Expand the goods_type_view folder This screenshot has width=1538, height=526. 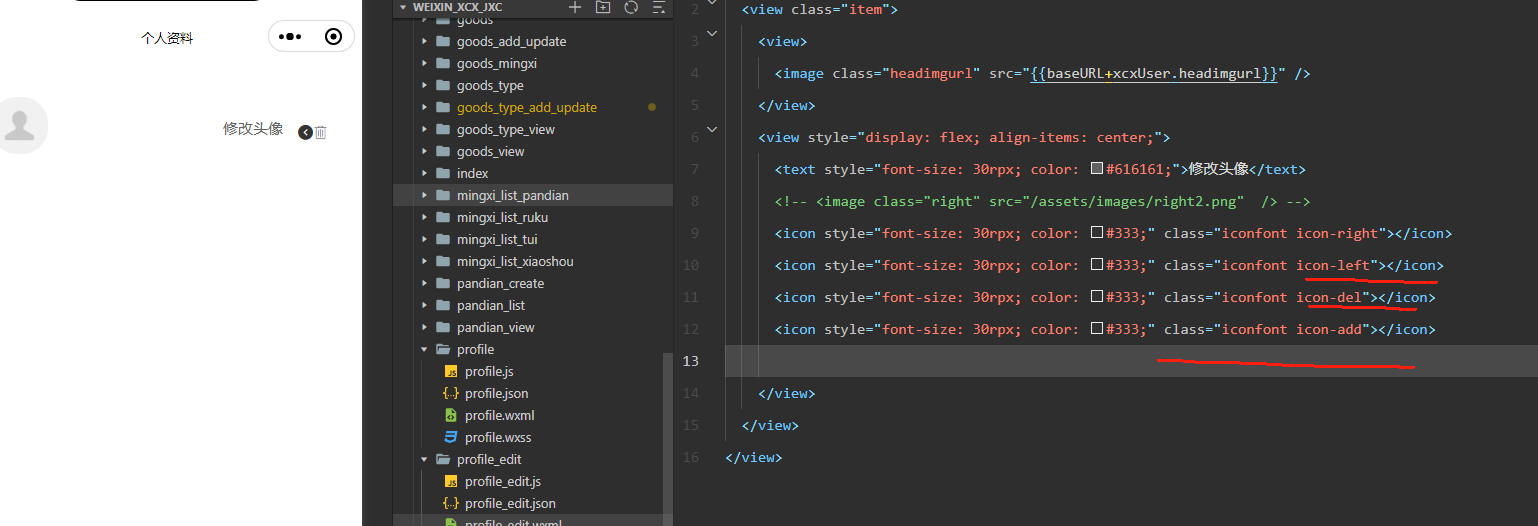(425, 129)
